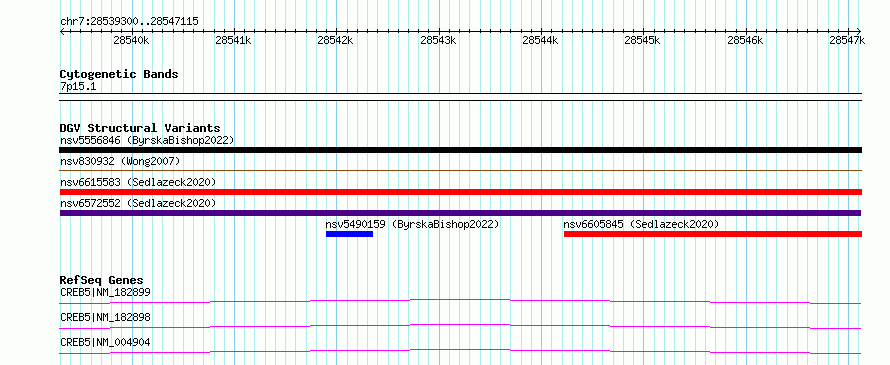The width and height of the screenshot is (890, 365).
Task: Open the CREB5|NM_182898 transcript label
Action: pyautogui.click(x=105, y=318)
